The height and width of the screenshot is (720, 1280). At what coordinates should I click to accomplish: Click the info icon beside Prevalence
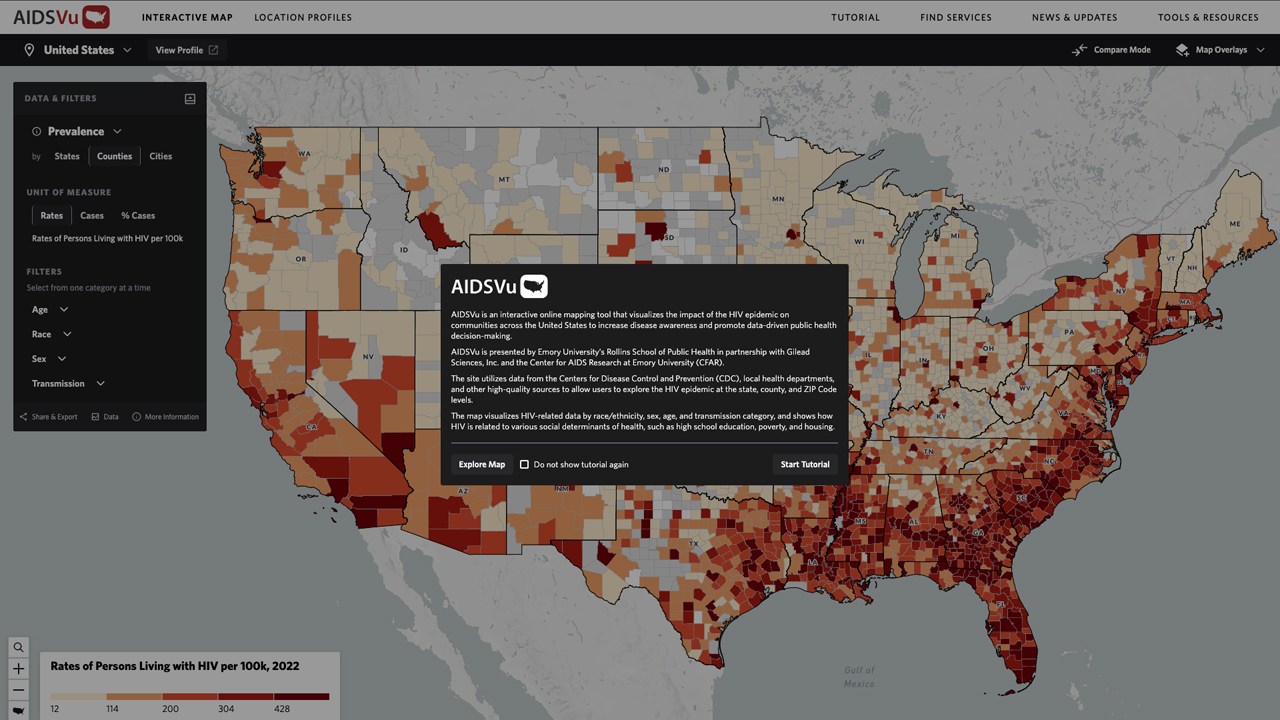(36, 131)
